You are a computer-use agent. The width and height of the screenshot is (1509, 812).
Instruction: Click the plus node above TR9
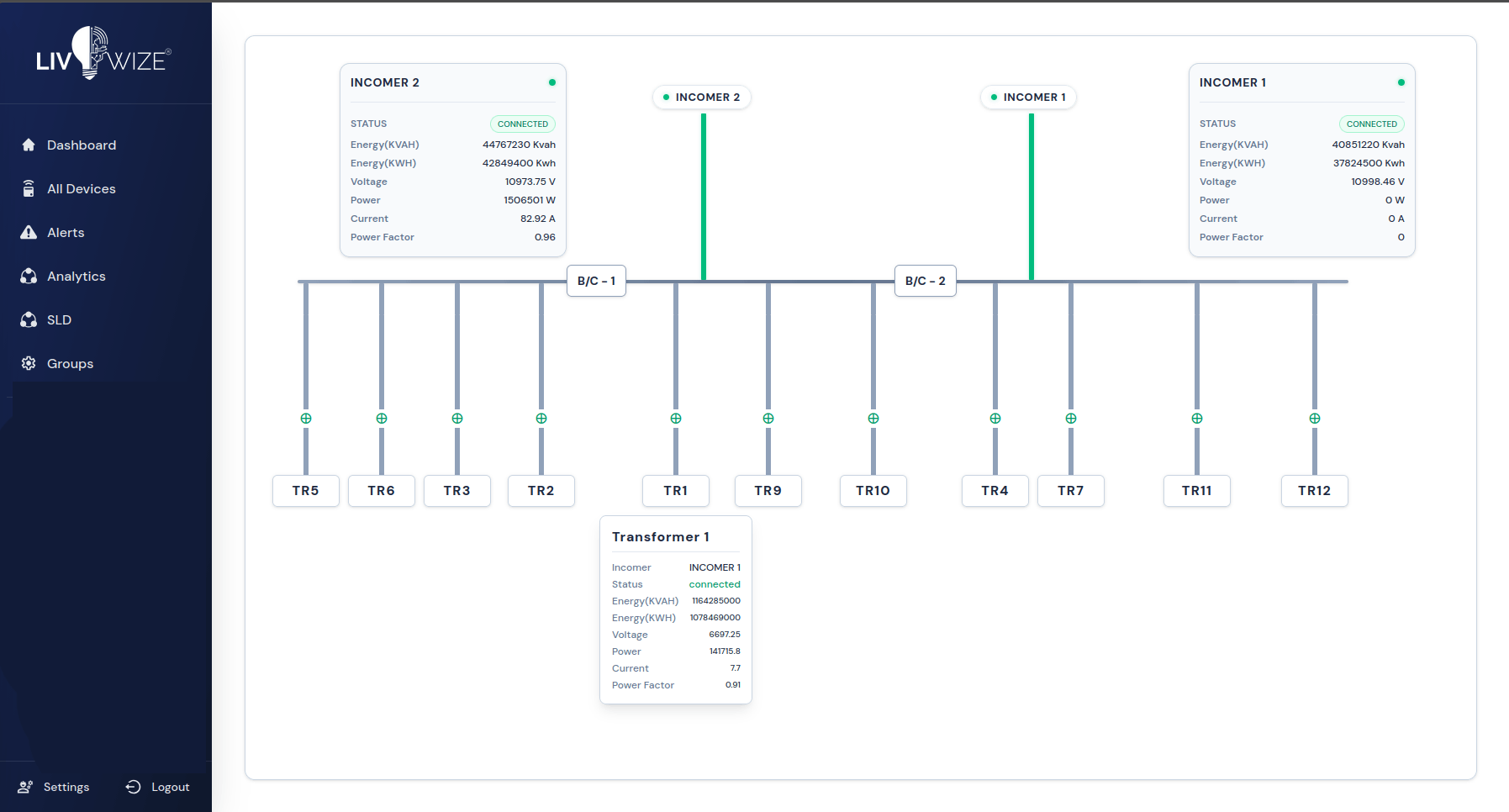[768, 418]
